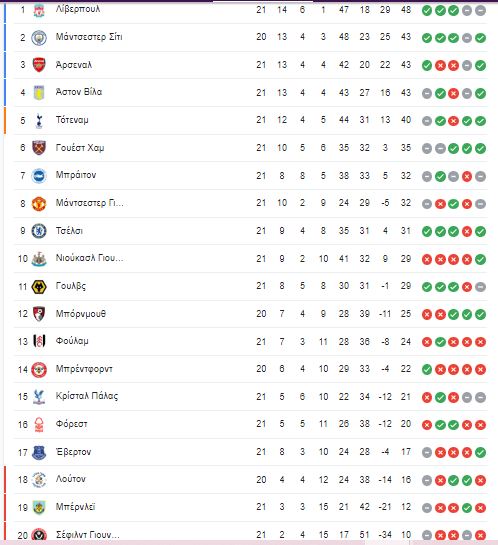Open the Κρίσταλ Πάλας team page
Image resolution: width=498 pixels, height=545 pixels.
tap(87, 396)
